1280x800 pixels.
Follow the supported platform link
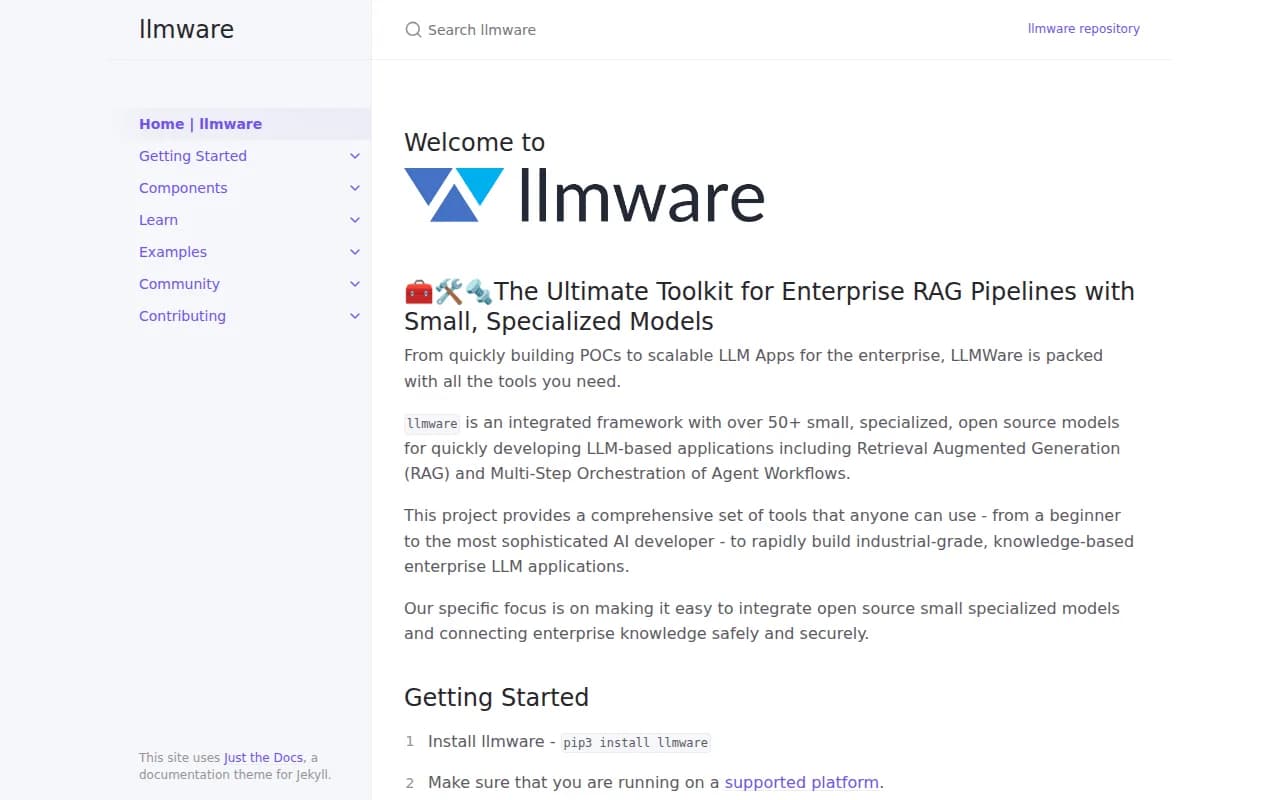(802, 782)
